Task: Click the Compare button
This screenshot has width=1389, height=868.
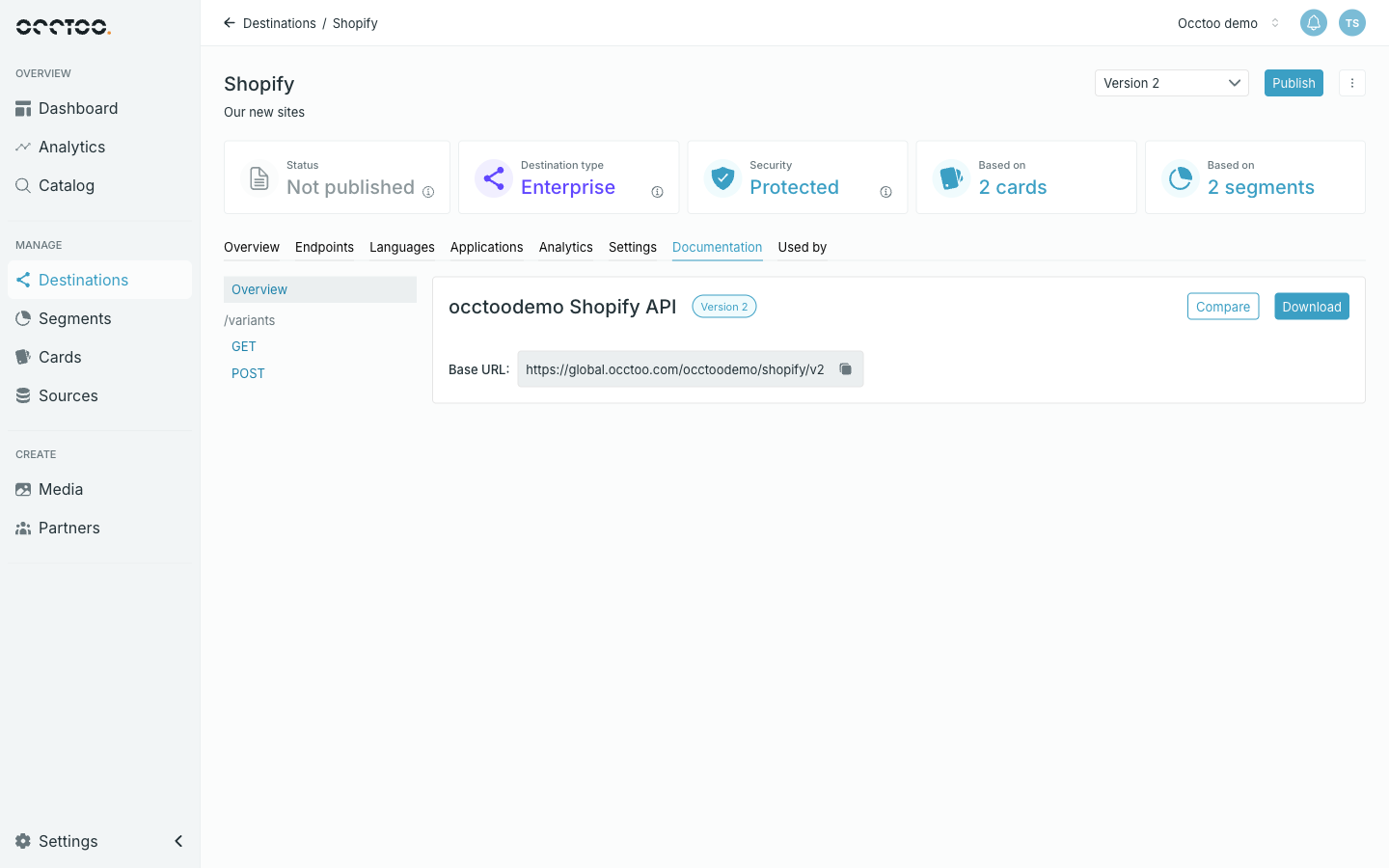Action: tap(1223, 307)
